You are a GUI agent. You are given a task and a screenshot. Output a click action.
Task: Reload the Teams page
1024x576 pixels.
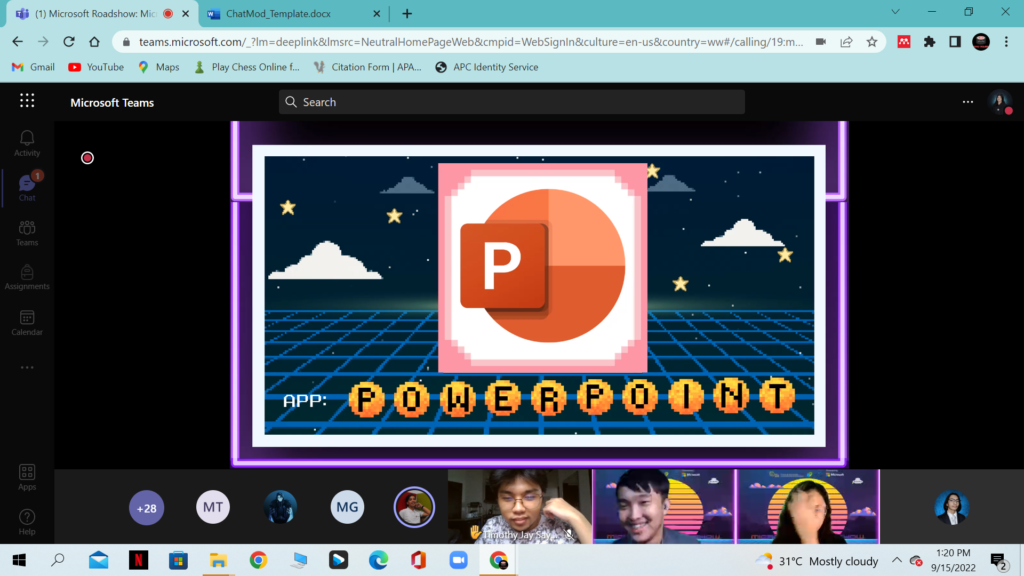[69, 42]
